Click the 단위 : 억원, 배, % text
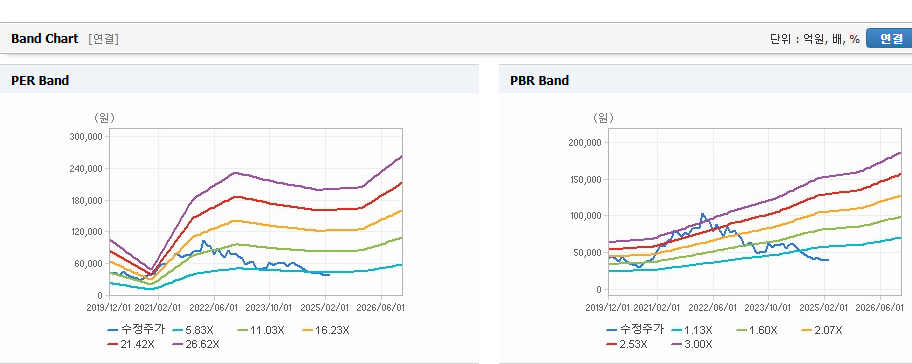This screenshot has height=364, width=912. click(x=814, y=39)
